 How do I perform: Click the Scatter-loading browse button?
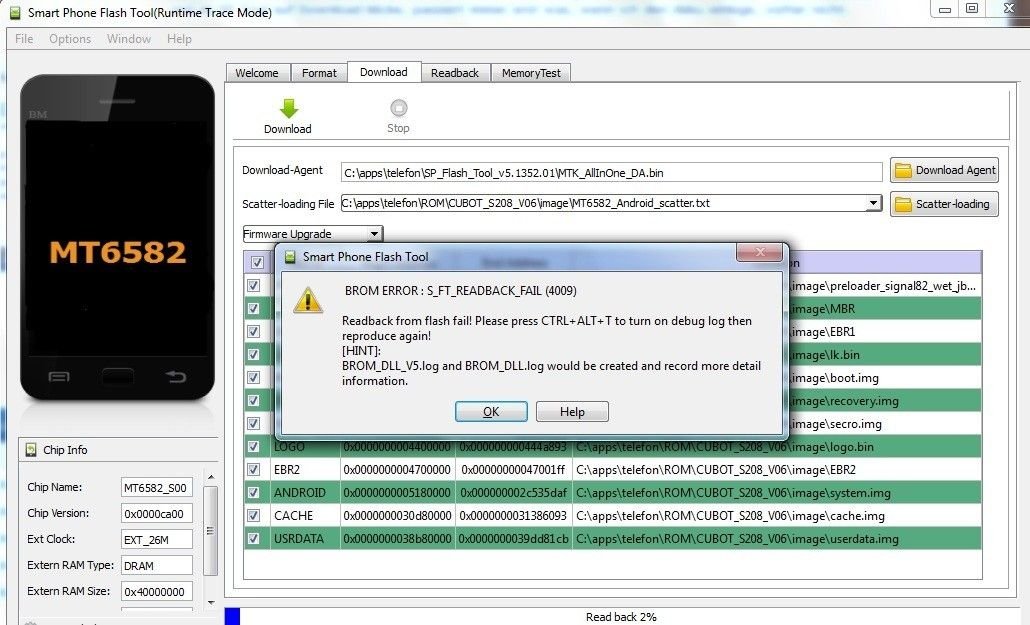[945, 204]
